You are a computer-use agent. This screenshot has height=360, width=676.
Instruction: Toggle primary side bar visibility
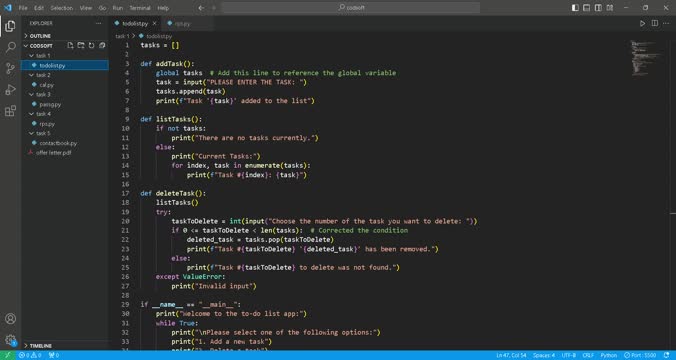pyautogui.click(x=575, y=8)
